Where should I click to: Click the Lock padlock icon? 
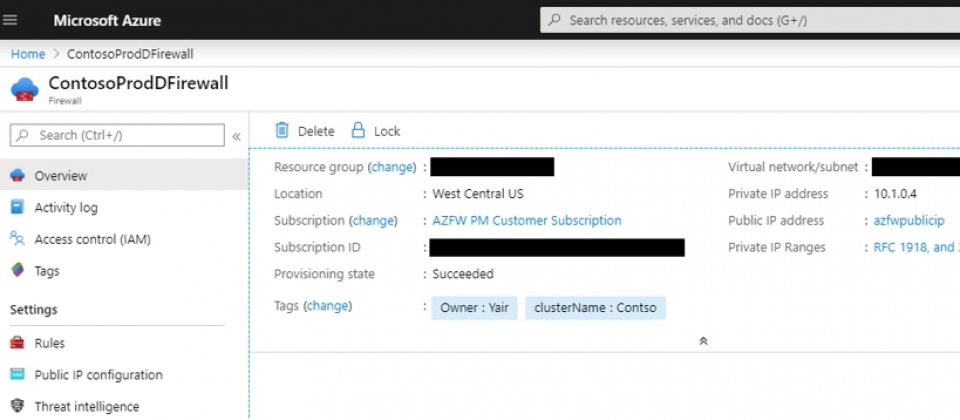click(358, 130)
